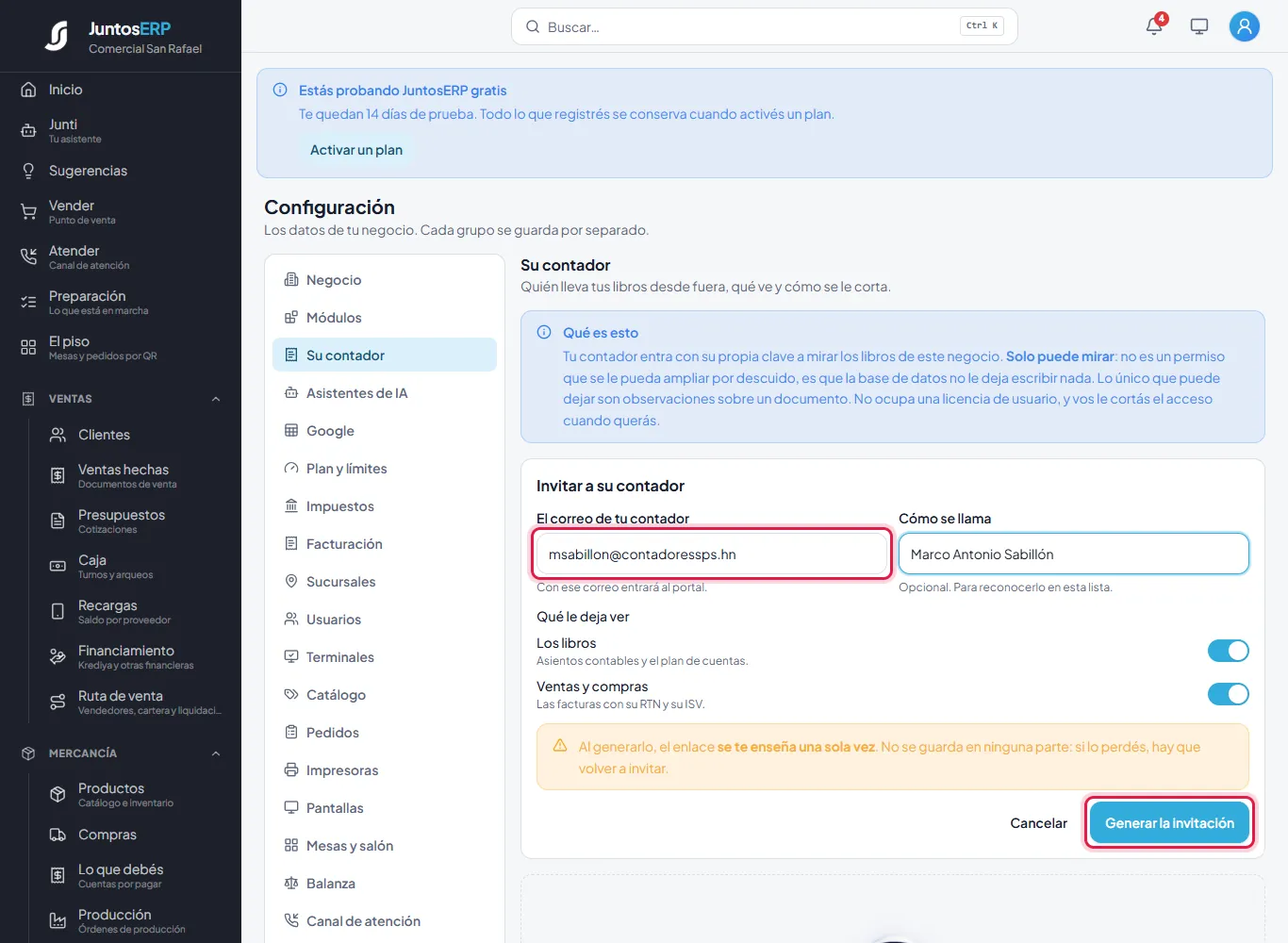Click the Preparación checklist icon
Screen dimensions: 1288x943
[x=28, y=303]
